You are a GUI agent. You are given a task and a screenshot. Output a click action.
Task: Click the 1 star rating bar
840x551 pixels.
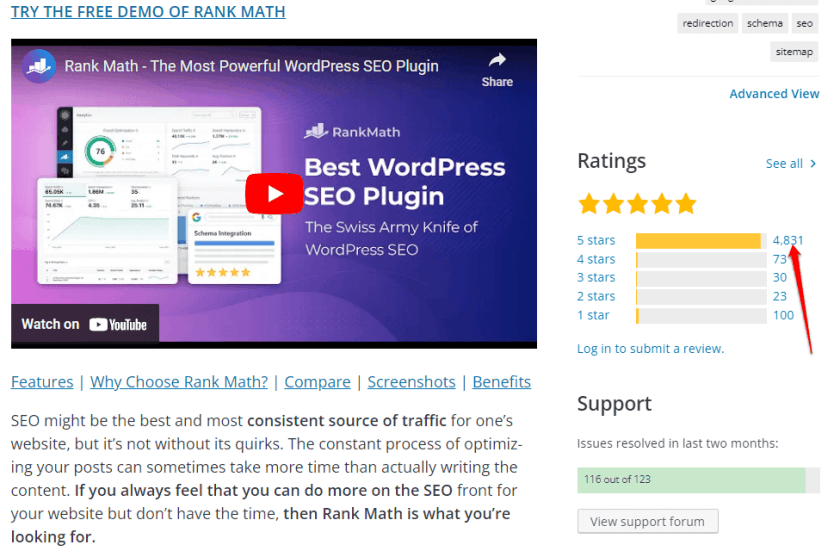pyautogui.click(x=701, y=315)
